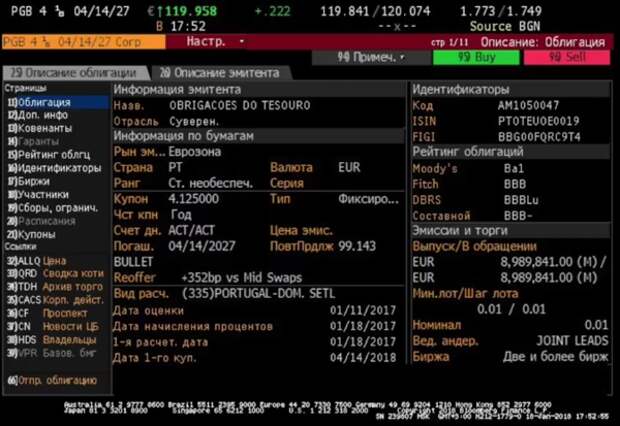620x426 pixels.
Task: Click the Source BGN label
Action: [x=505, y=27]
